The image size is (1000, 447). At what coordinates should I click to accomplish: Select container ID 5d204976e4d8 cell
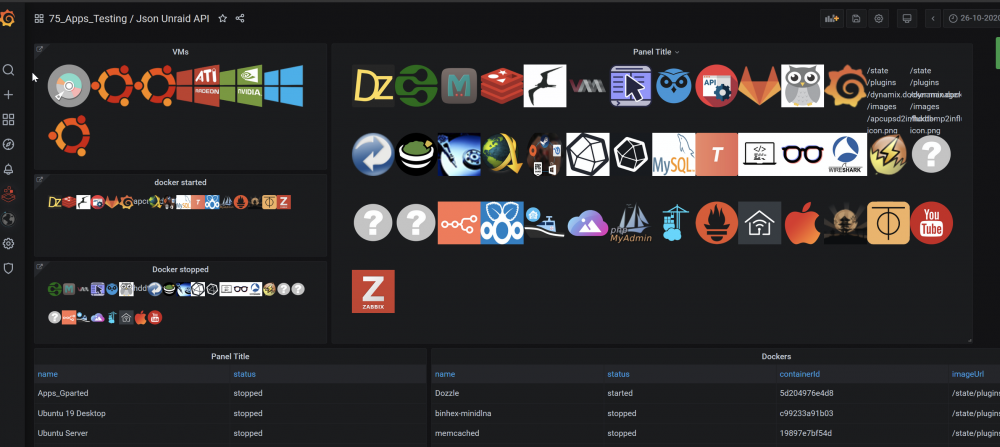click(x=862, y=393)
